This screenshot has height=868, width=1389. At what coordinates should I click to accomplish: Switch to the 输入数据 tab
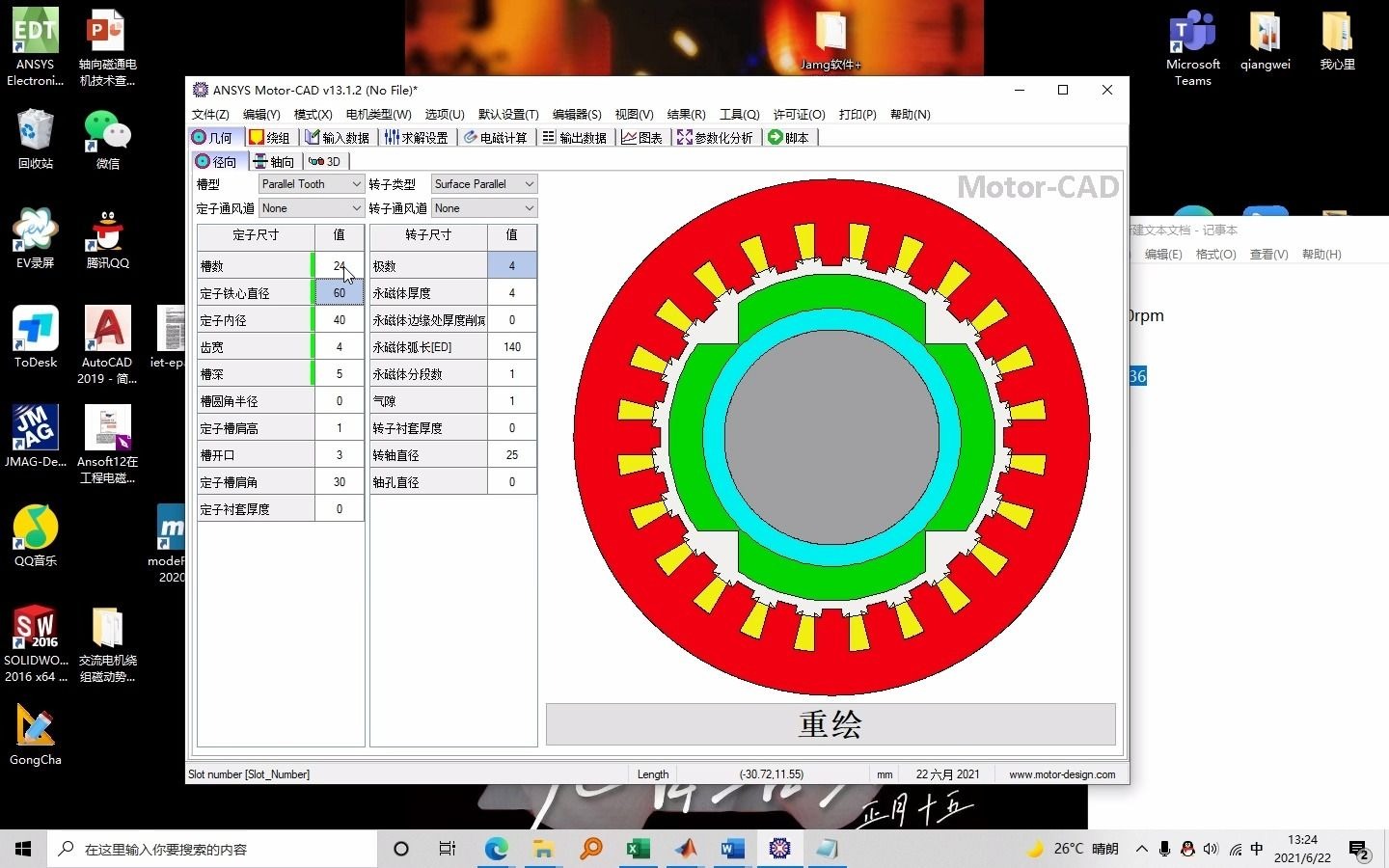point(338,138)
